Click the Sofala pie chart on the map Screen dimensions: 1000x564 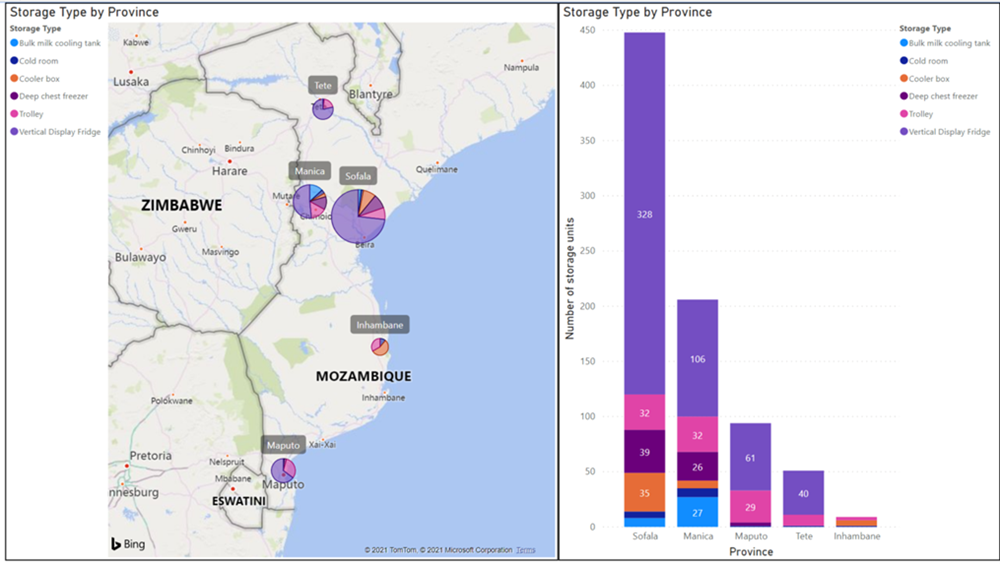click(x=359, y=216)
